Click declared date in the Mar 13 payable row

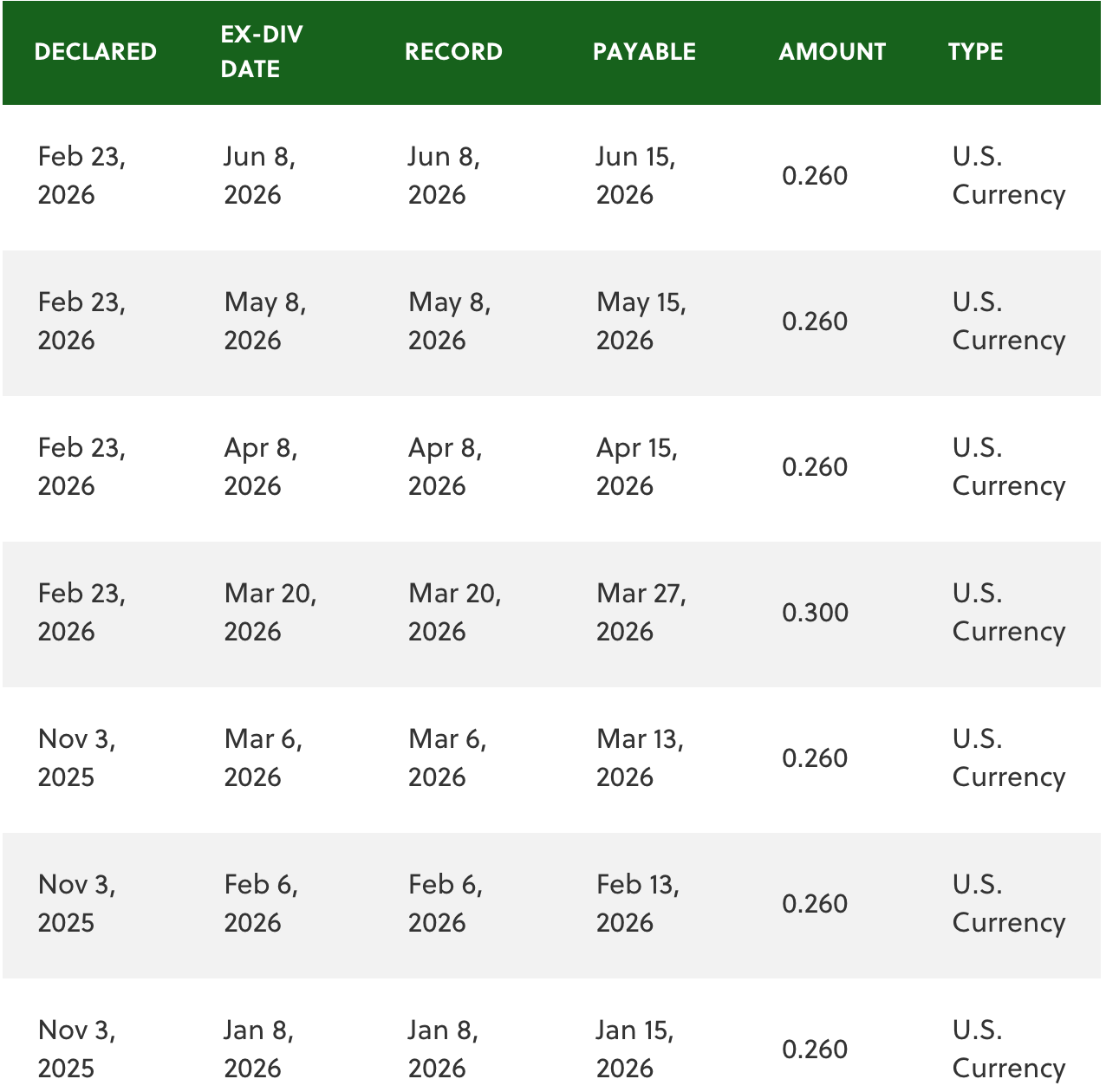tap(76, 758)
